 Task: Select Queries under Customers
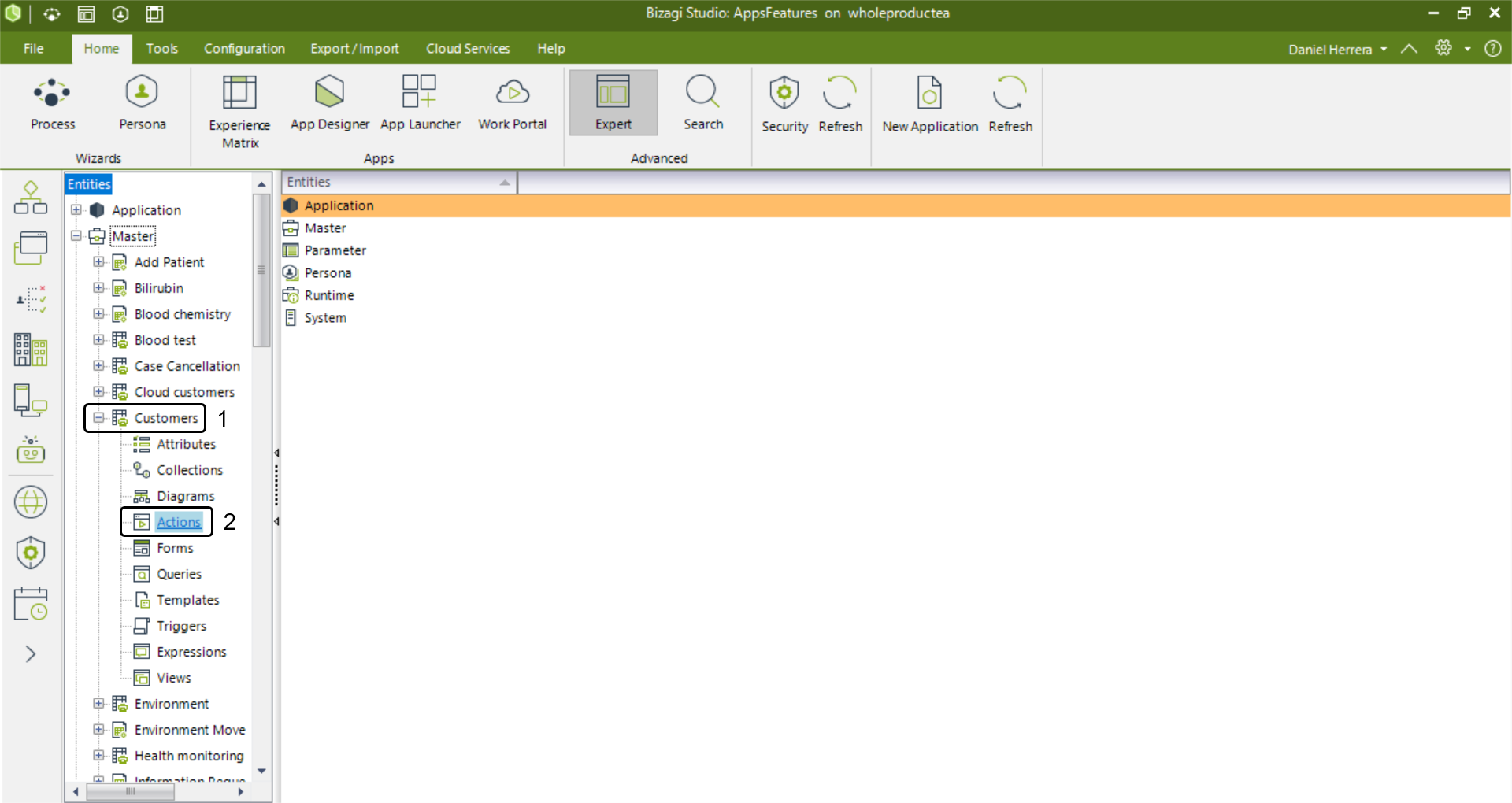tap(179, 573)
